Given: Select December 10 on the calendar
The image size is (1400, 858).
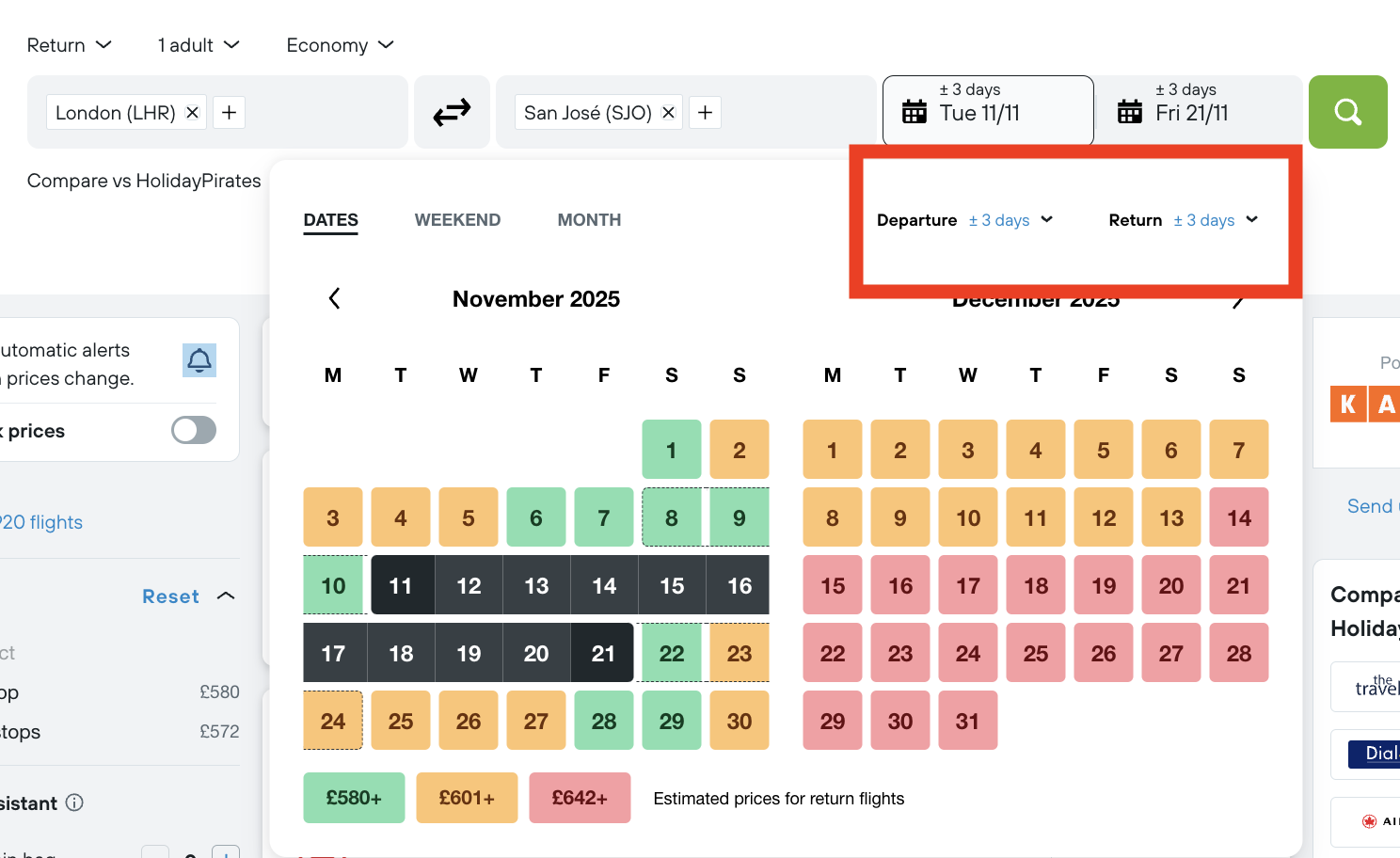Looking at the screenshot, I should (x=968, y=517).
